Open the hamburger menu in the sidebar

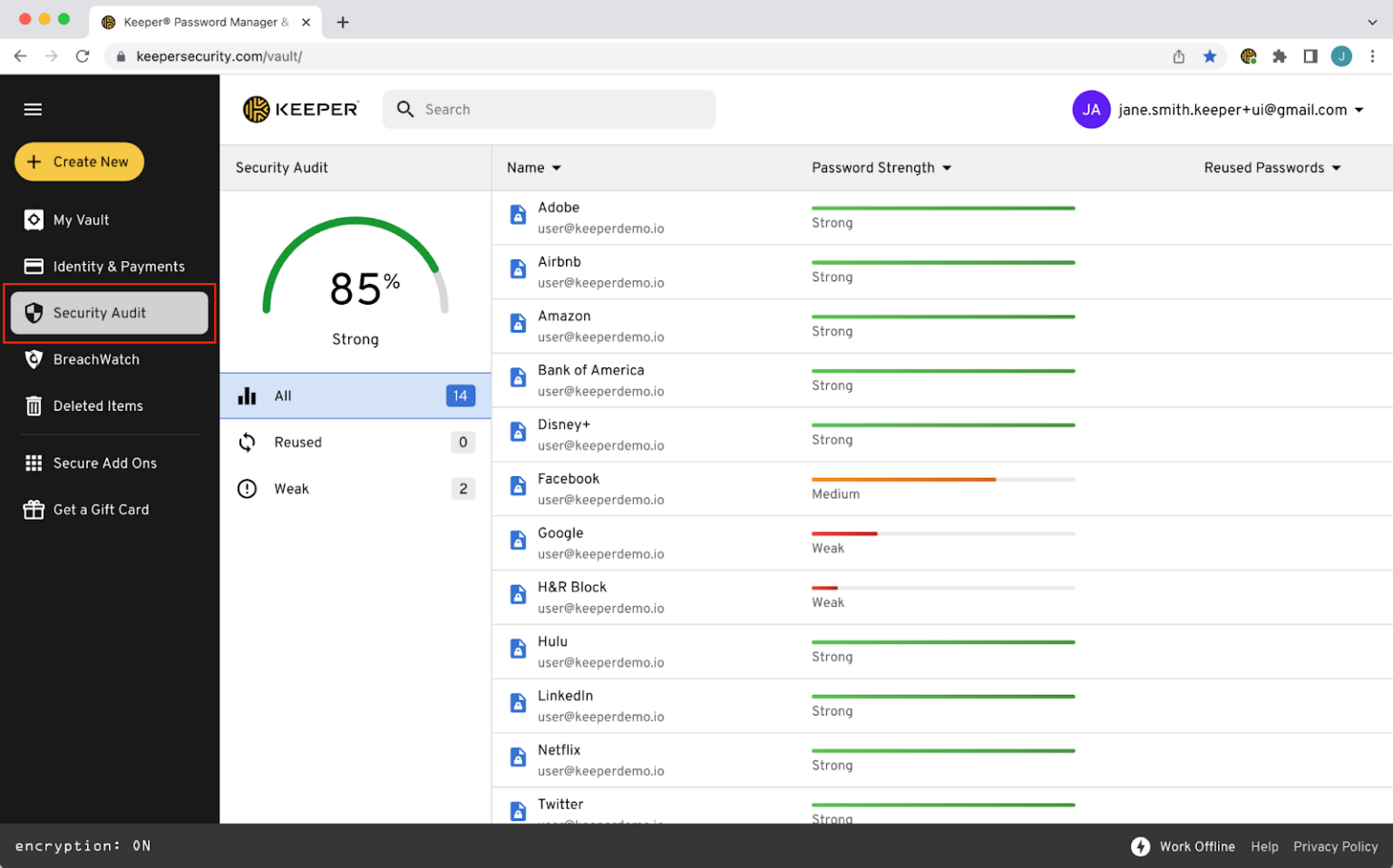pos(33,109)
